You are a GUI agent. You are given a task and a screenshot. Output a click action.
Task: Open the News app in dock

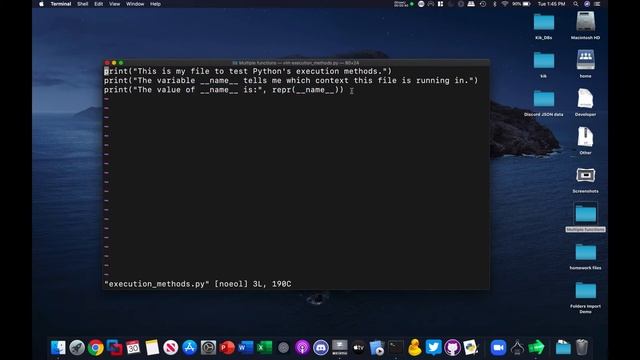click(171, 347)
